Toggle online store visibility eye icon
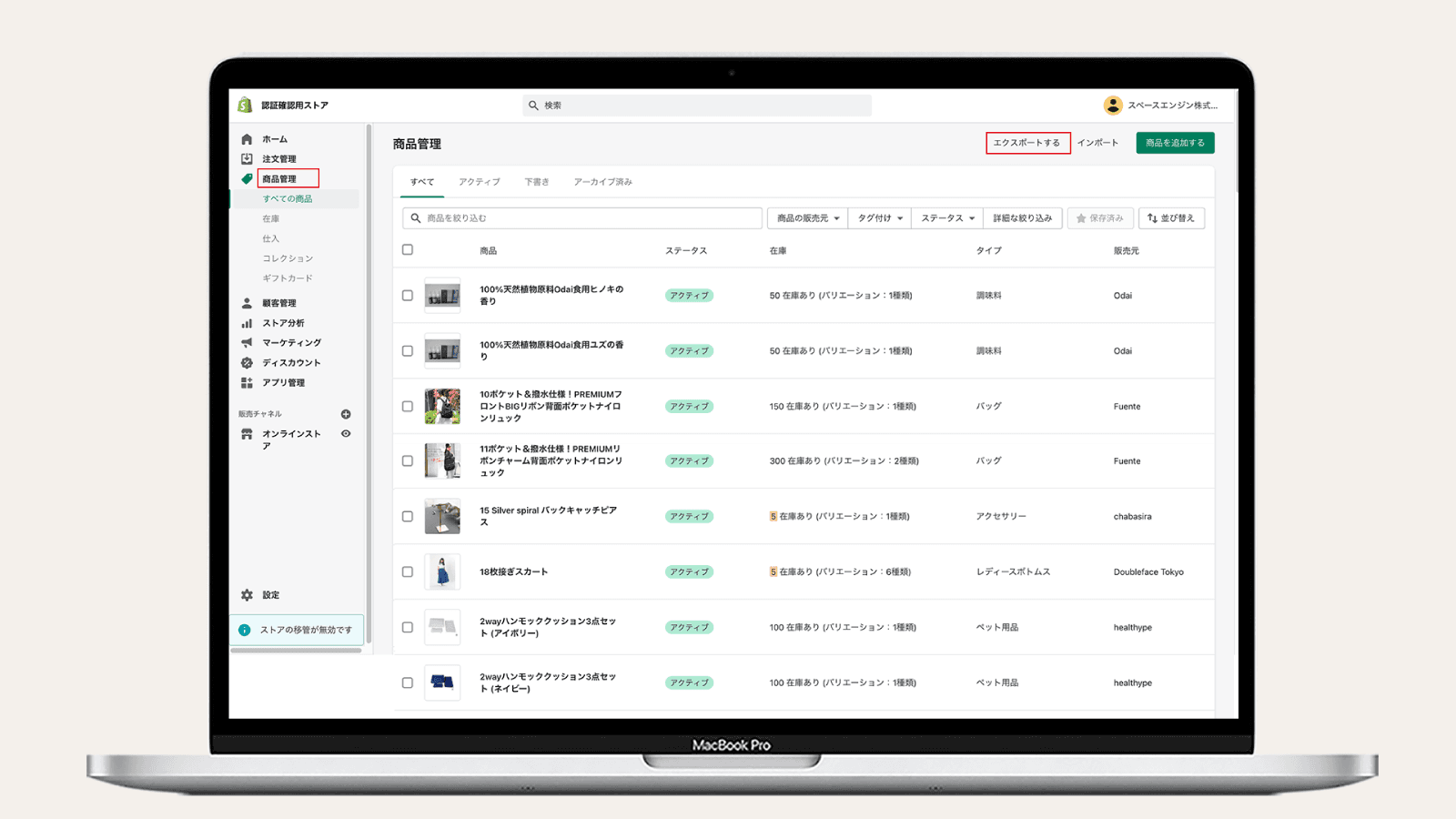This screenshot has height=819, width=1456. click(x=345, y=434)
